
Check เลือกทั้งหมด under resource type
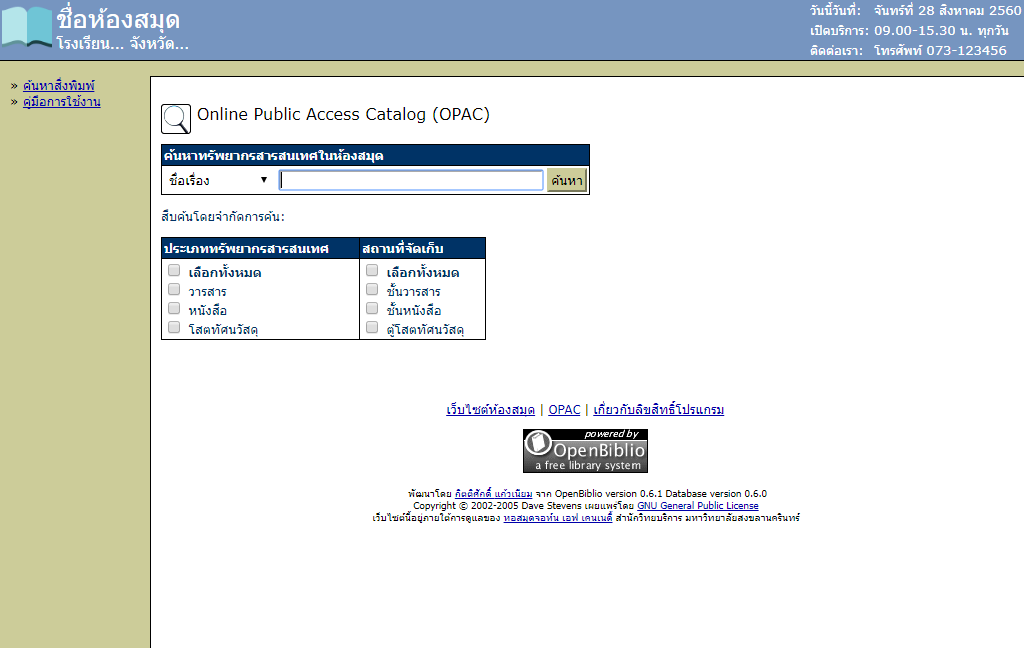pos(174,270)
